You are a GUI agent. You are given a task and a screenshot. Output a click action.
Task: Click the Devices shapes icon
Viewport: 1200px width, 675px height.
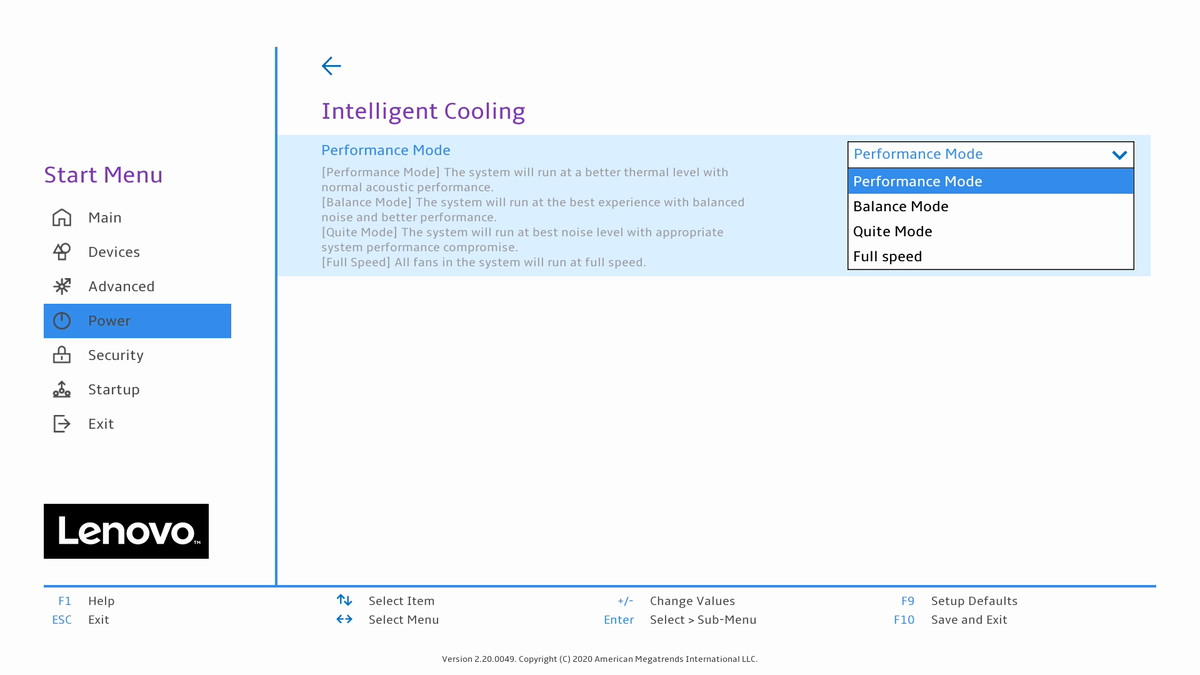click(62, 252)
